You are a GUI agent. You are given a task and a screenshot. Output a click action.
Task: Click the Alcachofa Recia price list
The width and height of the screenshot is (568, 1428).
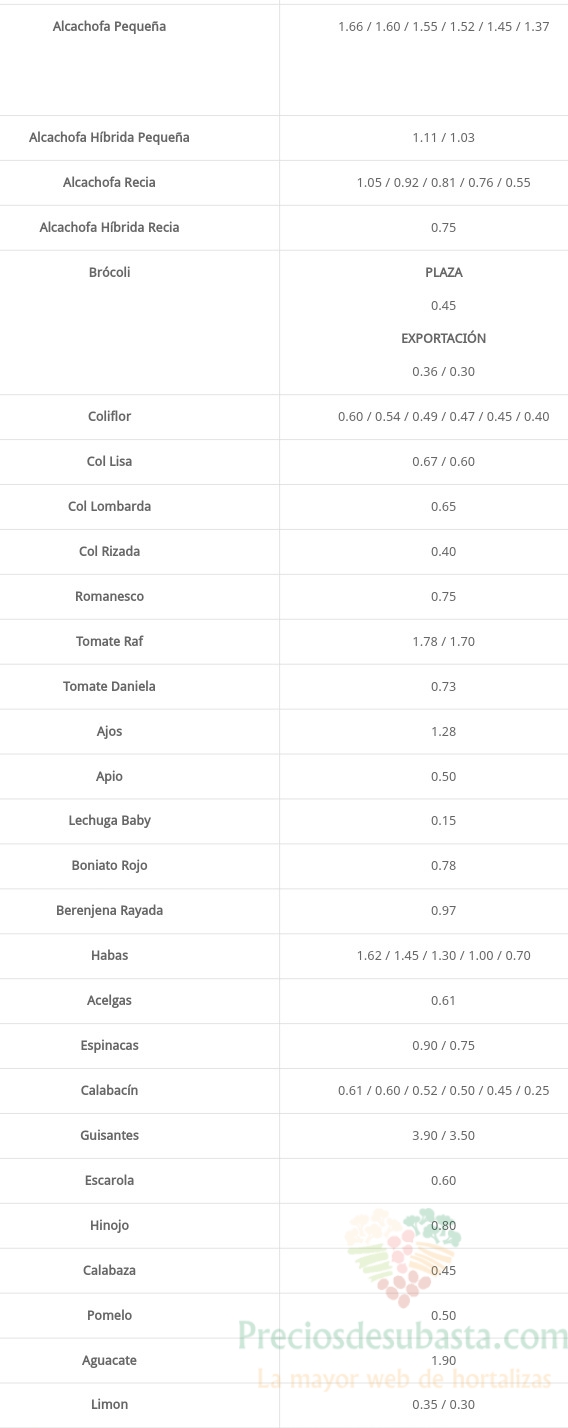443,182
